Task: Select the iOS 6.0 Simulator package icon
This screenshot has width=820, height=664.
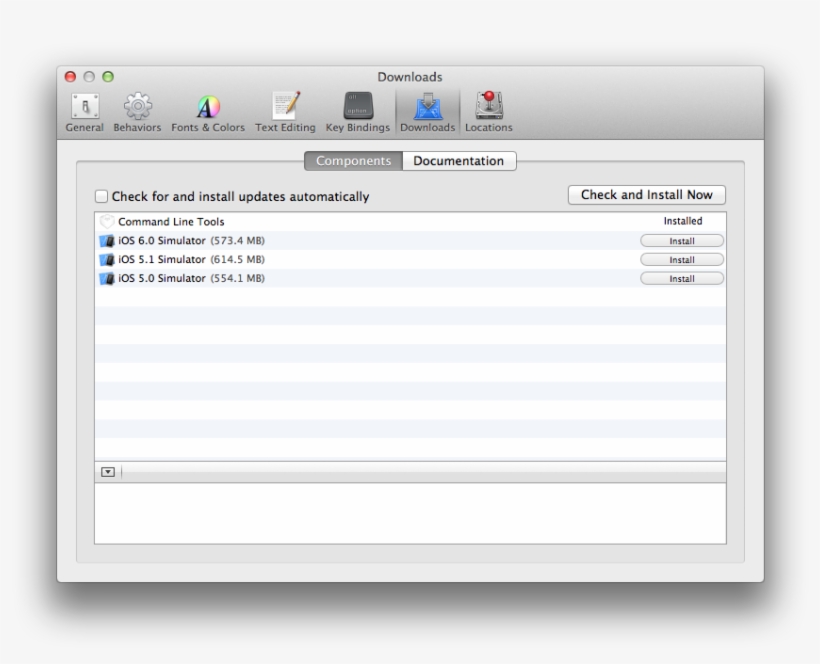Action: pos(107,240)
